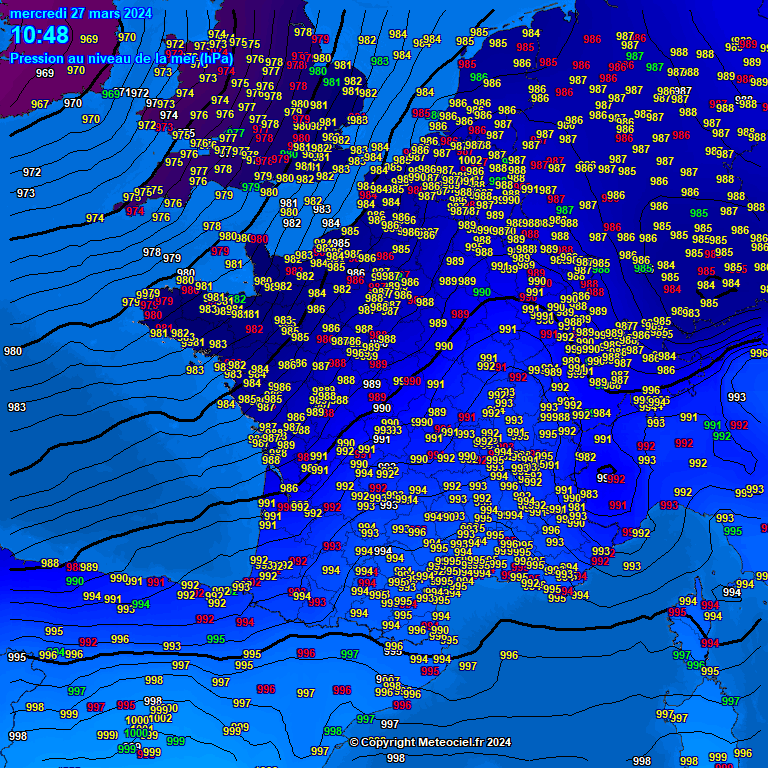Screen dimensions: 768x768
Task: Select the 1002 reading in lower-left corner
Action: [x=160, y=718]
